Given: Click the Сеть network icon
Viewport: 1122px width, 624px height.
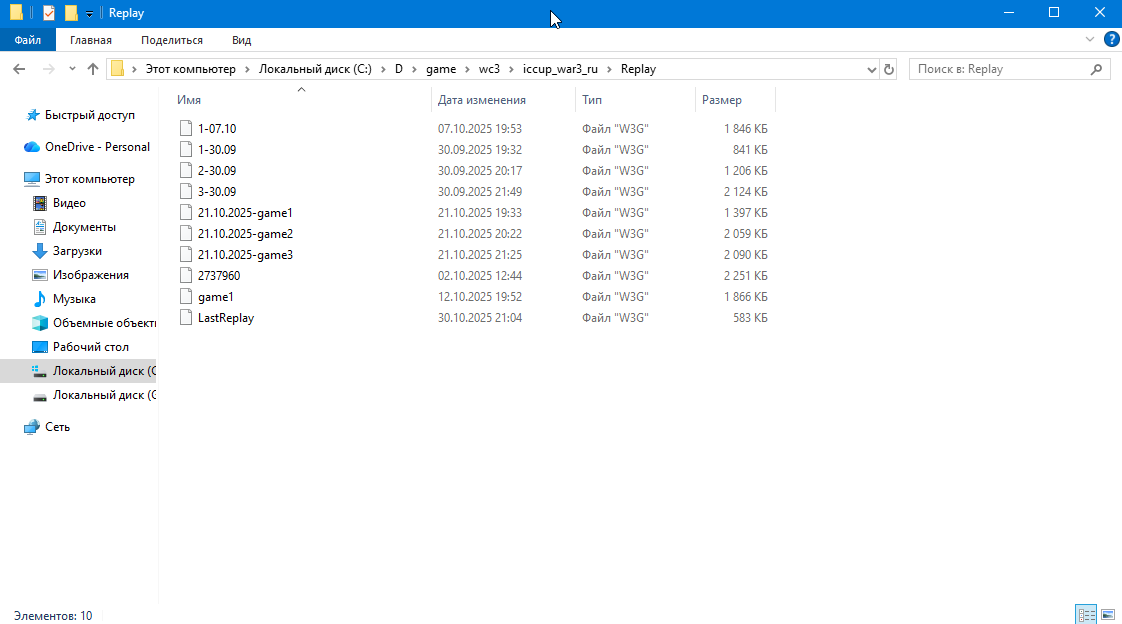Looking at the screenshot, I should (31, 427).
